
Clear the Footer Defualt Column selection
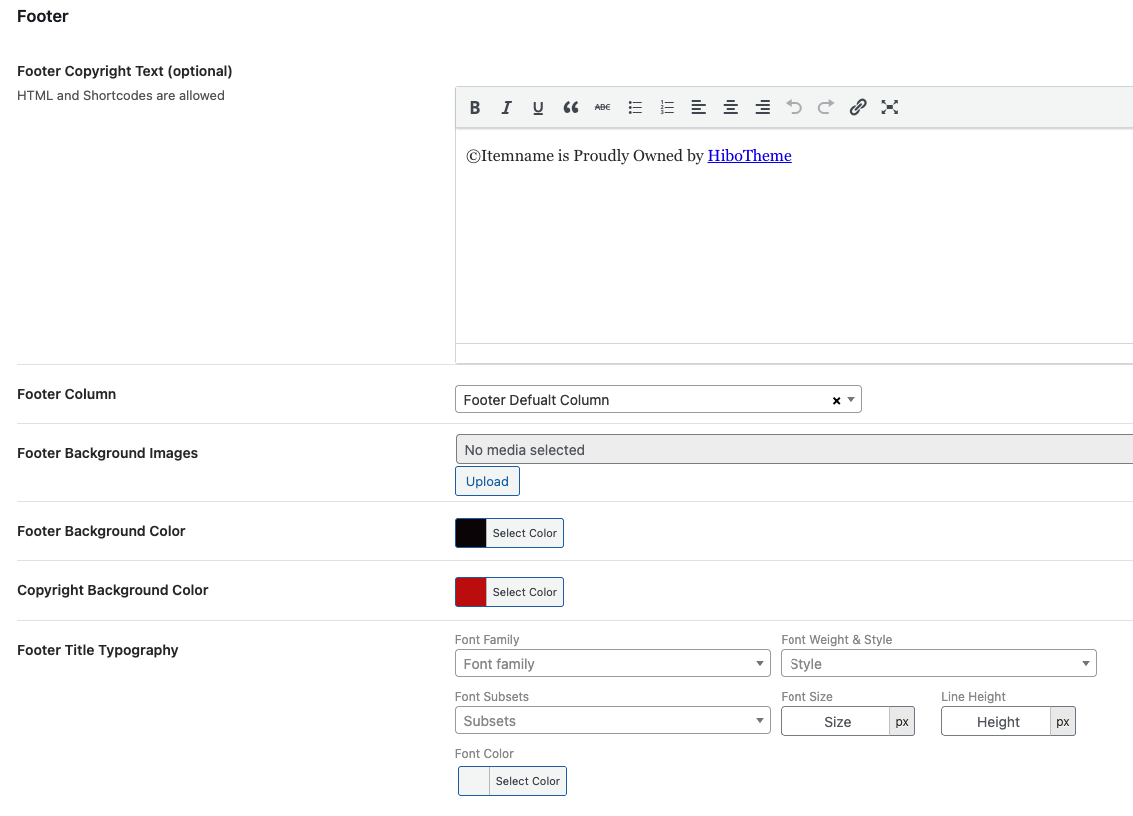click(836, 401)
